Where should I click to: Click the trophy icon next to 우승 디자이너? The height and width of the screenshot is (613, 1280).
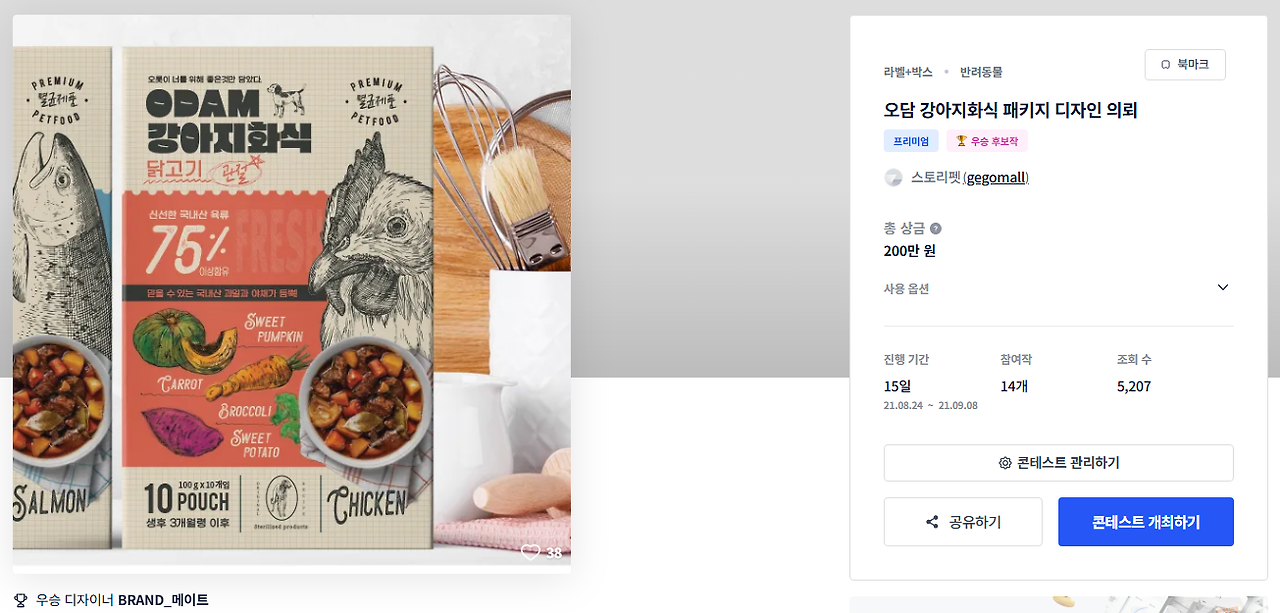[21, 600]
